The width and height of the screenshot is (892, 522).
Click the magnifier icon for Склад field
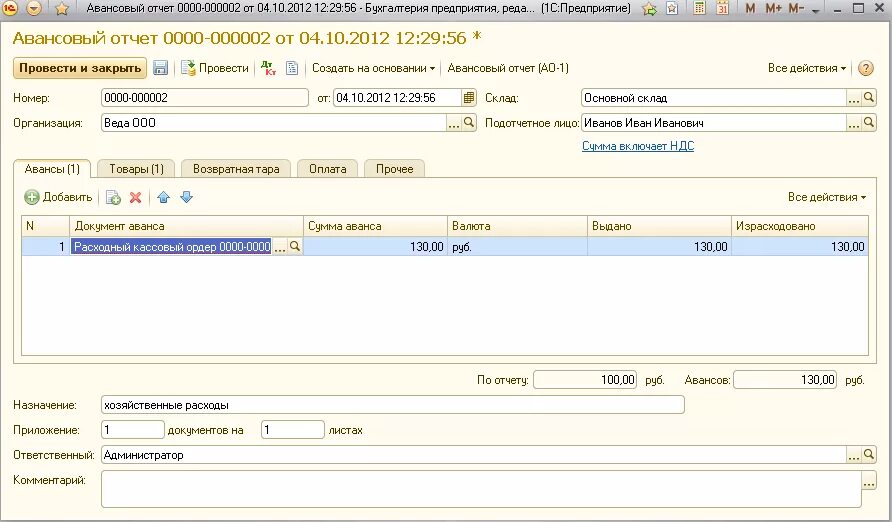point(869,98)
